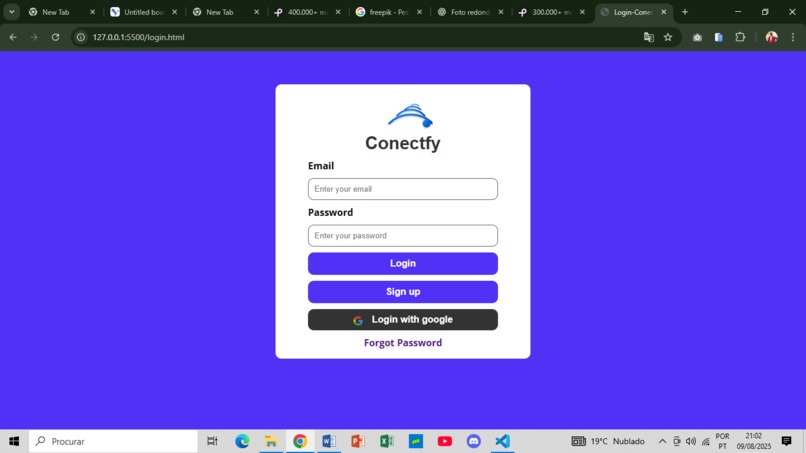Open the blue app icon beside Excel
Viewport: 806px width, 453px height.
tap(416, 441)
